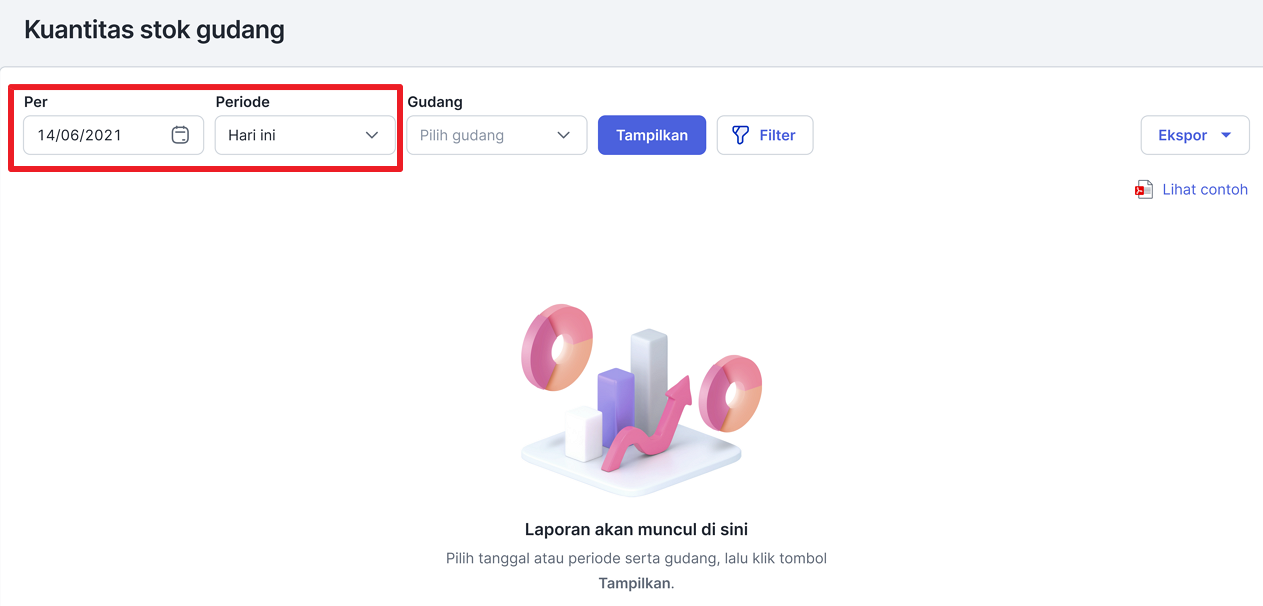Expand the chevron beside Hari ini
Viewport: 1263px width, 606px height.
[x=372, y=135]
